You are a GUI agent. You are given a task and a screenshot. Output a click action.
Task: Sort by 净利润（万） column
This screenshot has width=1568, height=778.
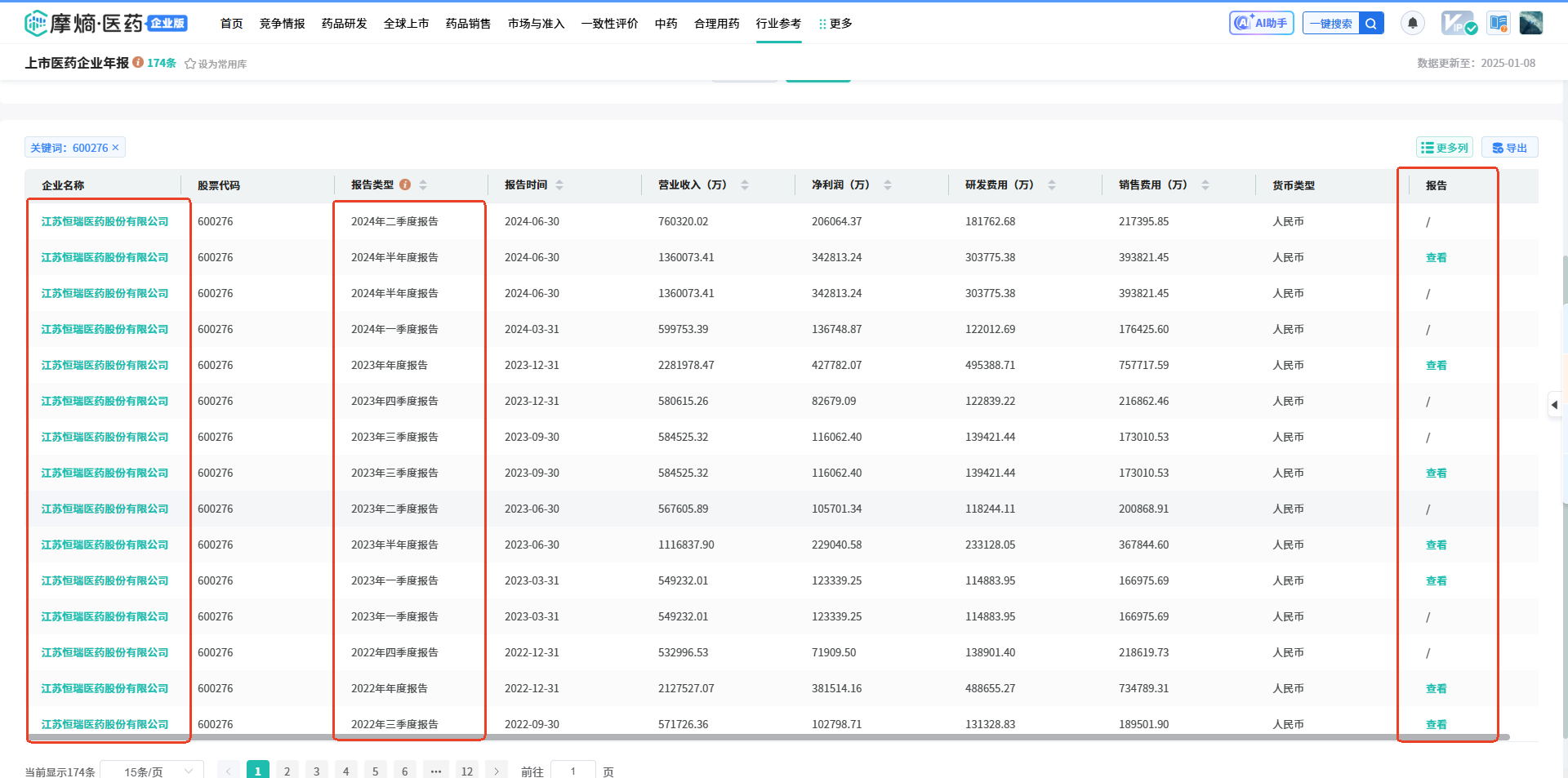888,185
